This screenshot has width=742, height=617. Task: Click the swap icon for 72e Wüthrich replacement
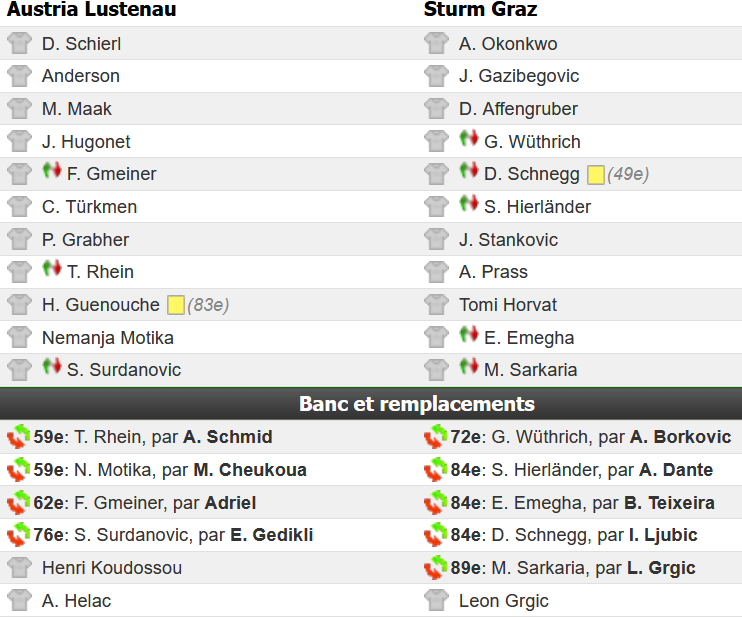pos(435,436)
